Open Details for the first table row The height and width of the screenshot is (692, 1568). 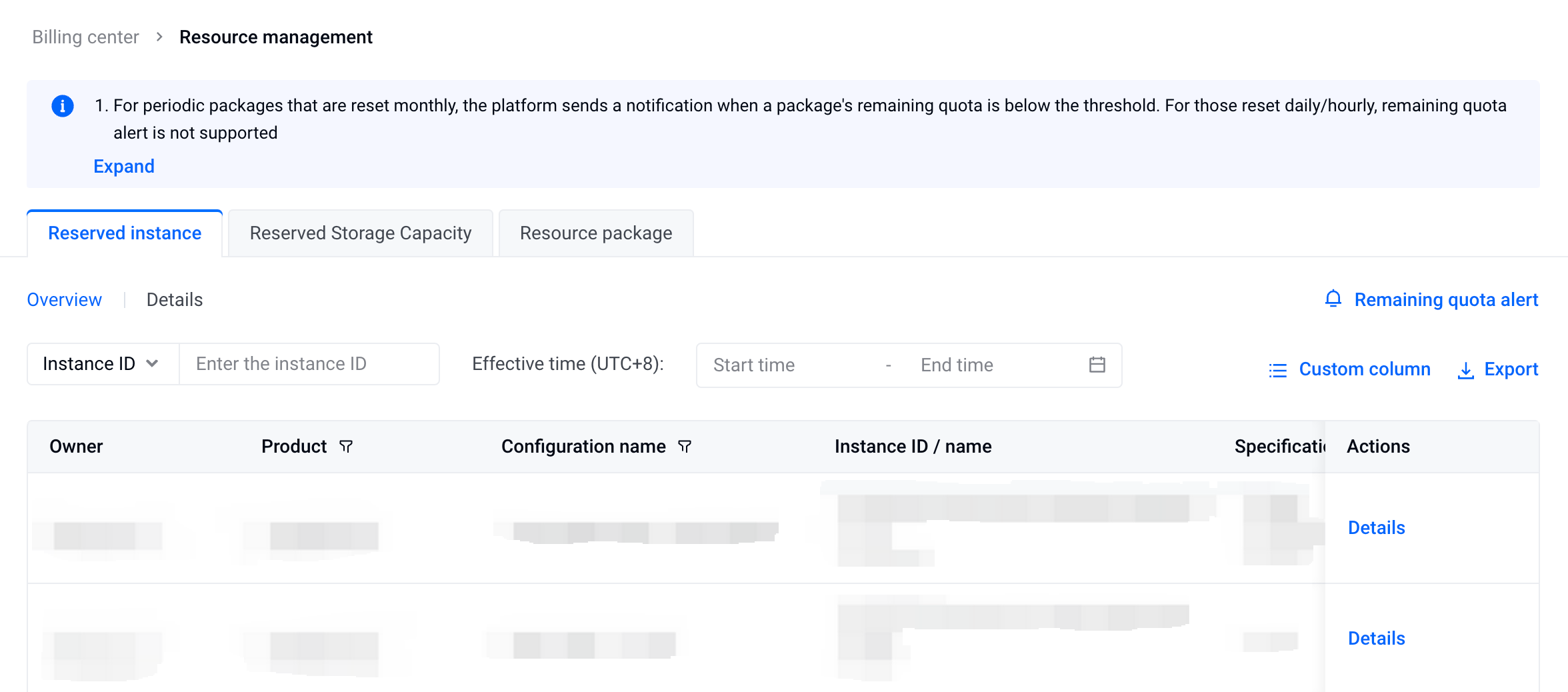pos(1376,528)
